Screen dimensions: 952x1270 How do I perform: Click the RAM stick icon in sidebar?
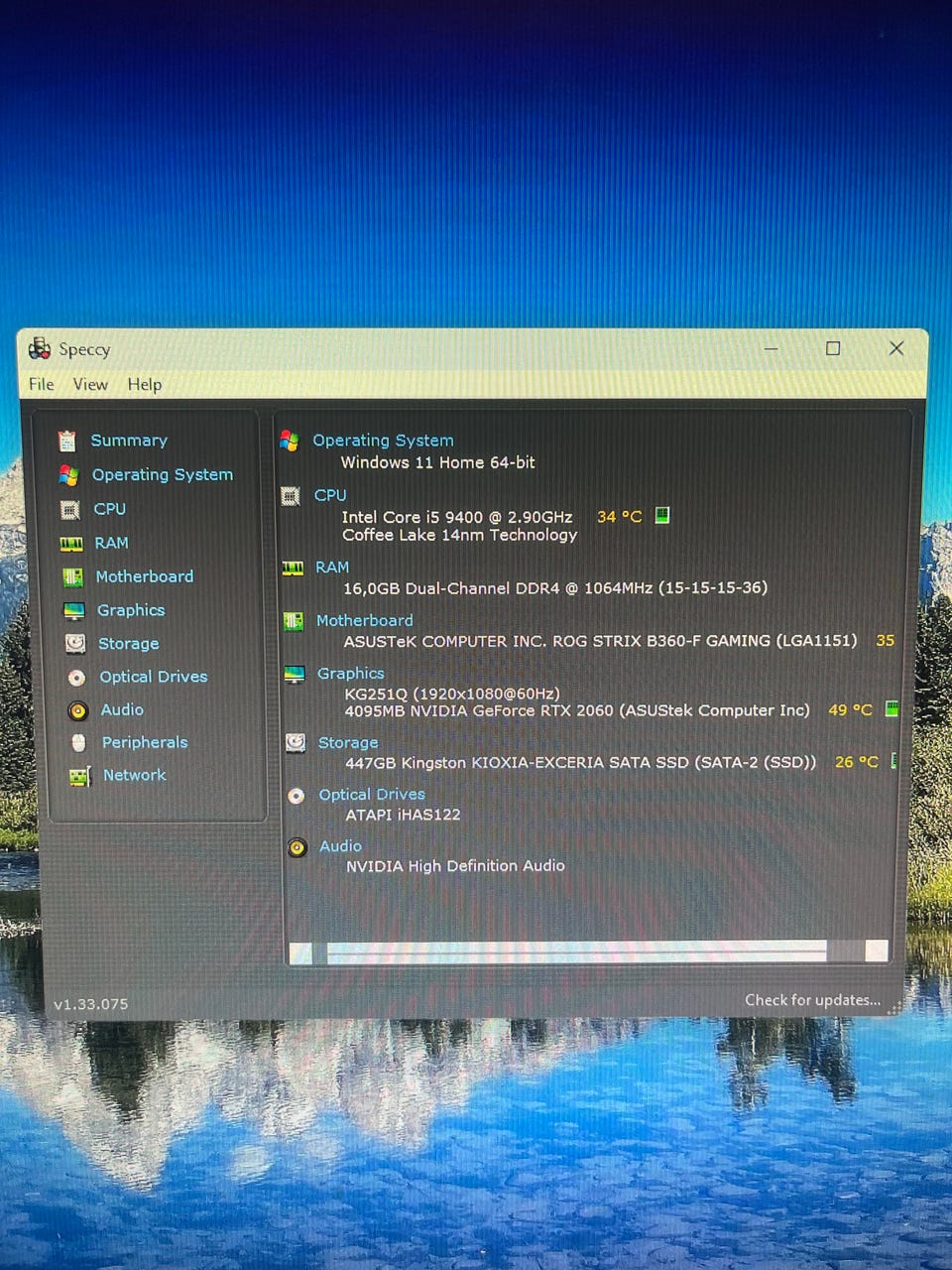(x=71, y=544)
